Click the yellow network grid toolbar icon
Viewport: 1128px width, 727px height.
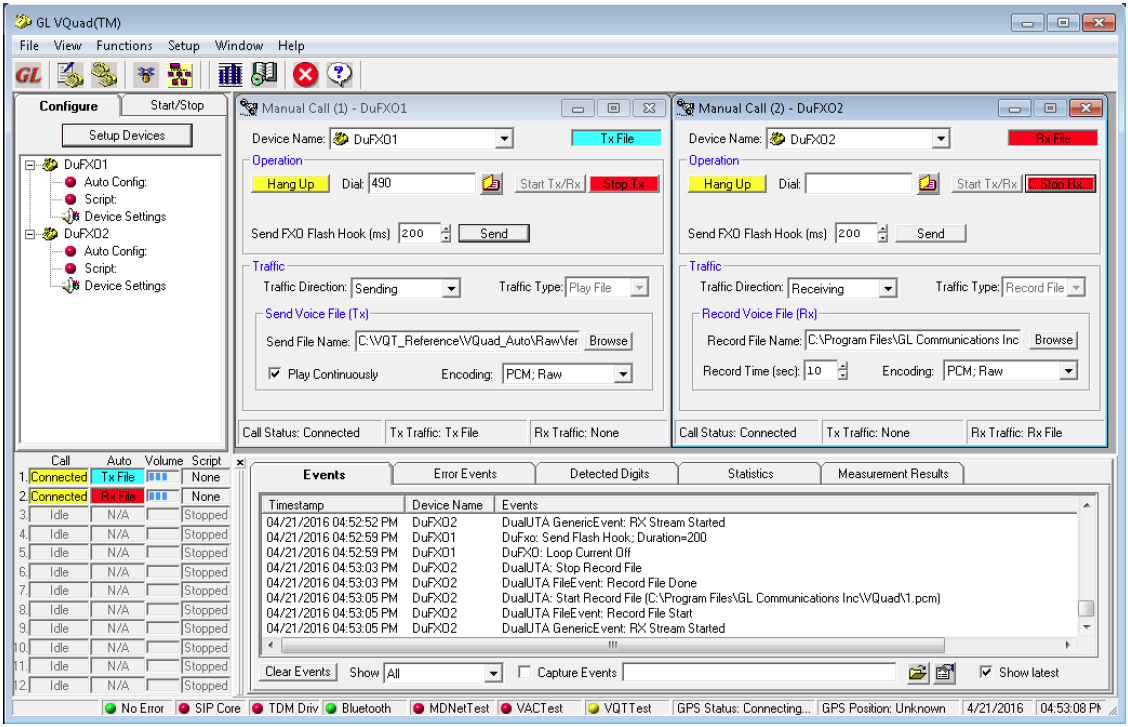(179, 74)
